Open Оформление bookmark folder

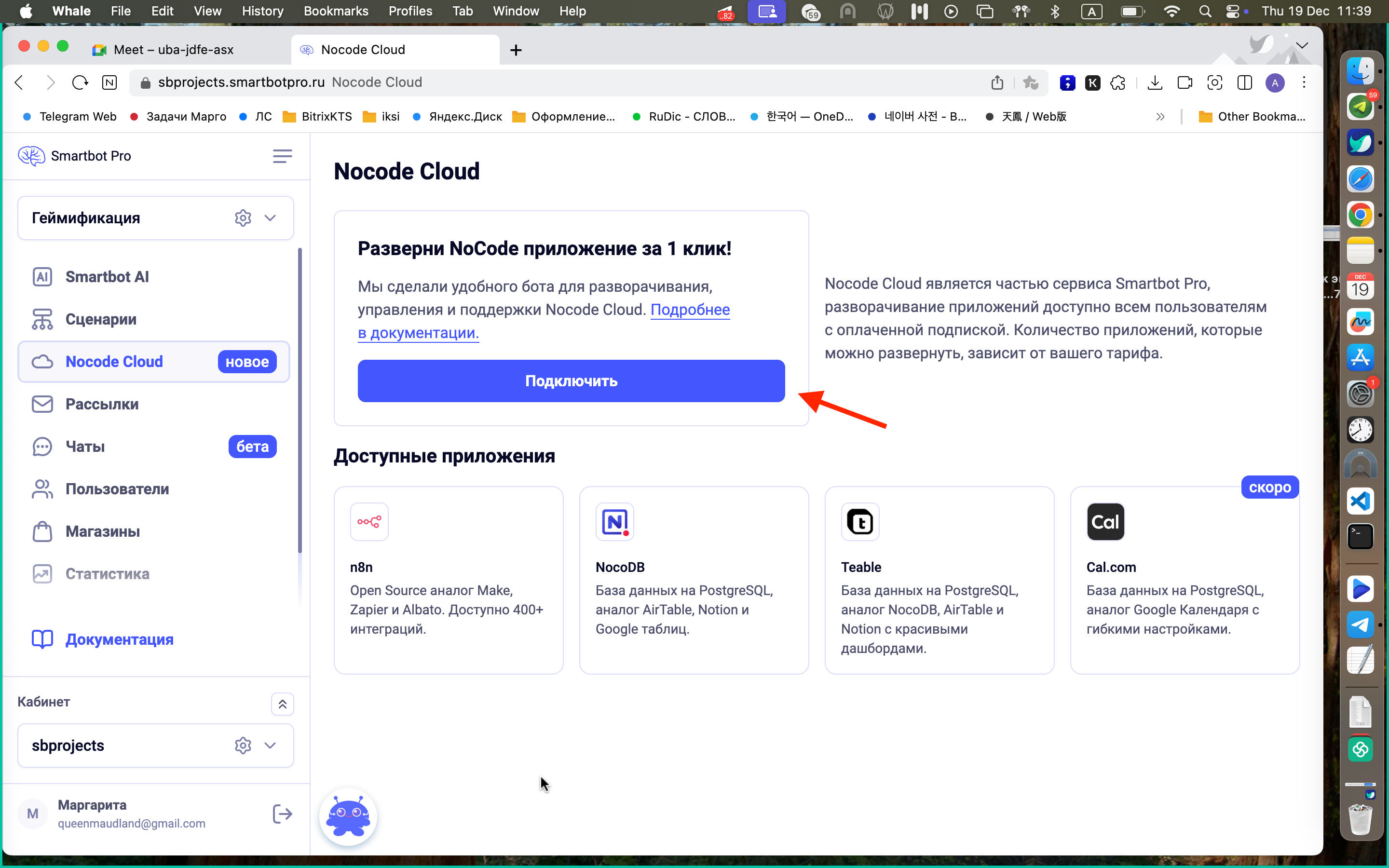[x=564, y=117]
